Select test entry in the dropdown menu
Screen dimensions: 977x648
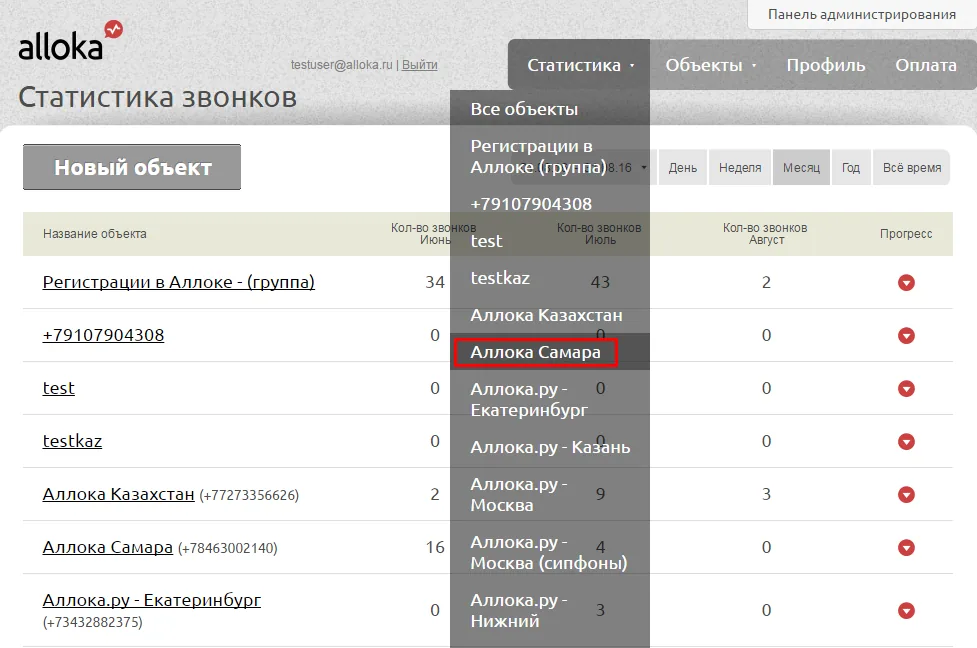(x=550, y=241)
